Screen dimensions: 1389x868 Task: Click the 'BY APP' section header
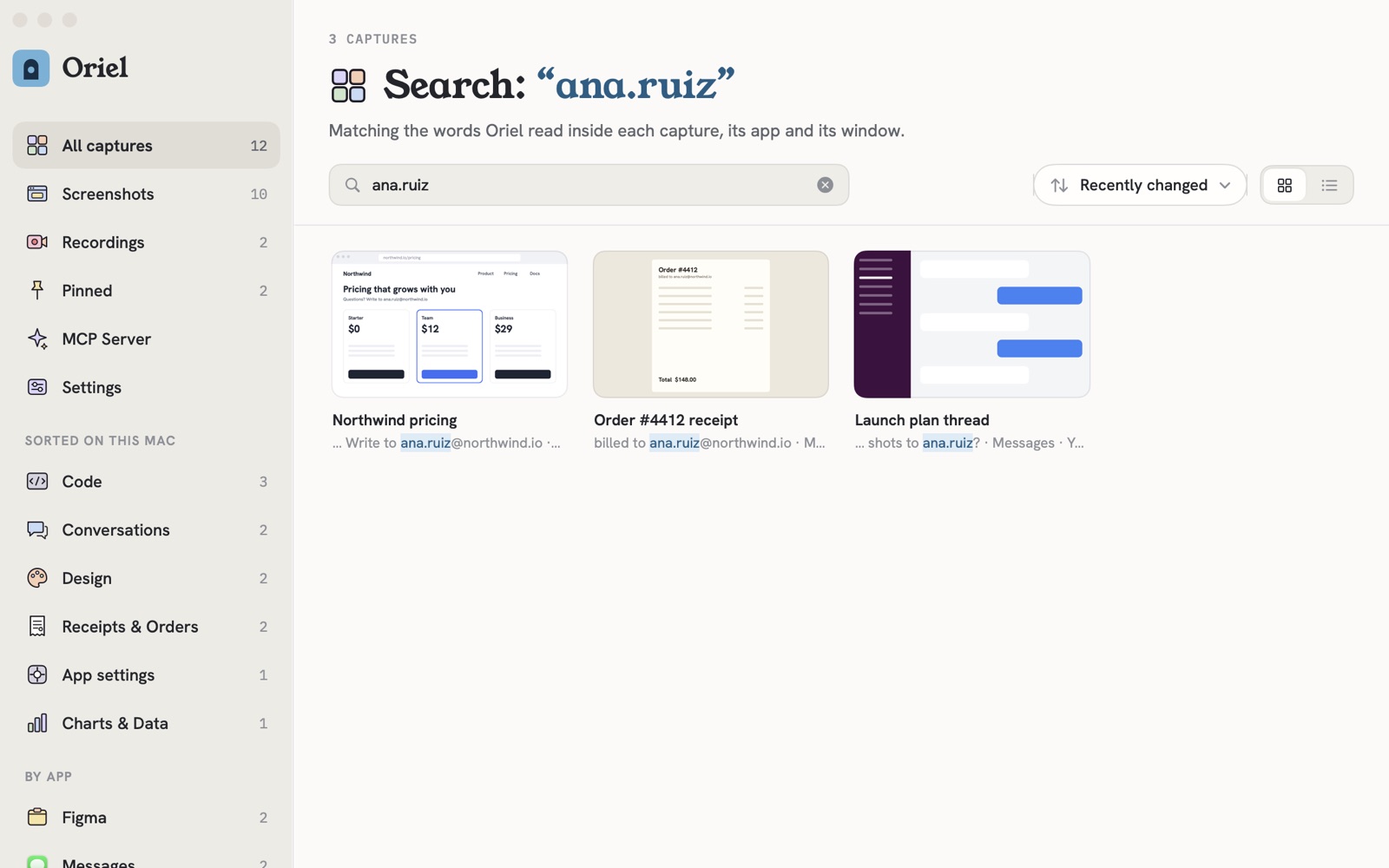(49, 776)
